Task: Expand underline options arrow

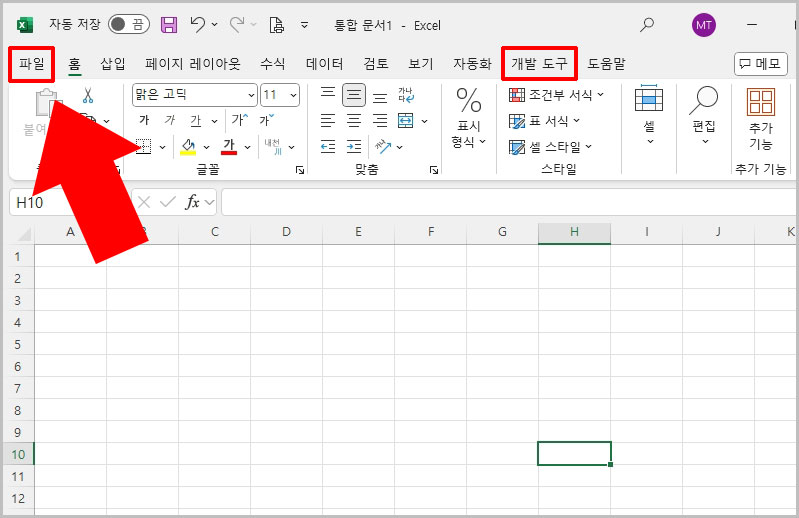Action: click(215, 121)
